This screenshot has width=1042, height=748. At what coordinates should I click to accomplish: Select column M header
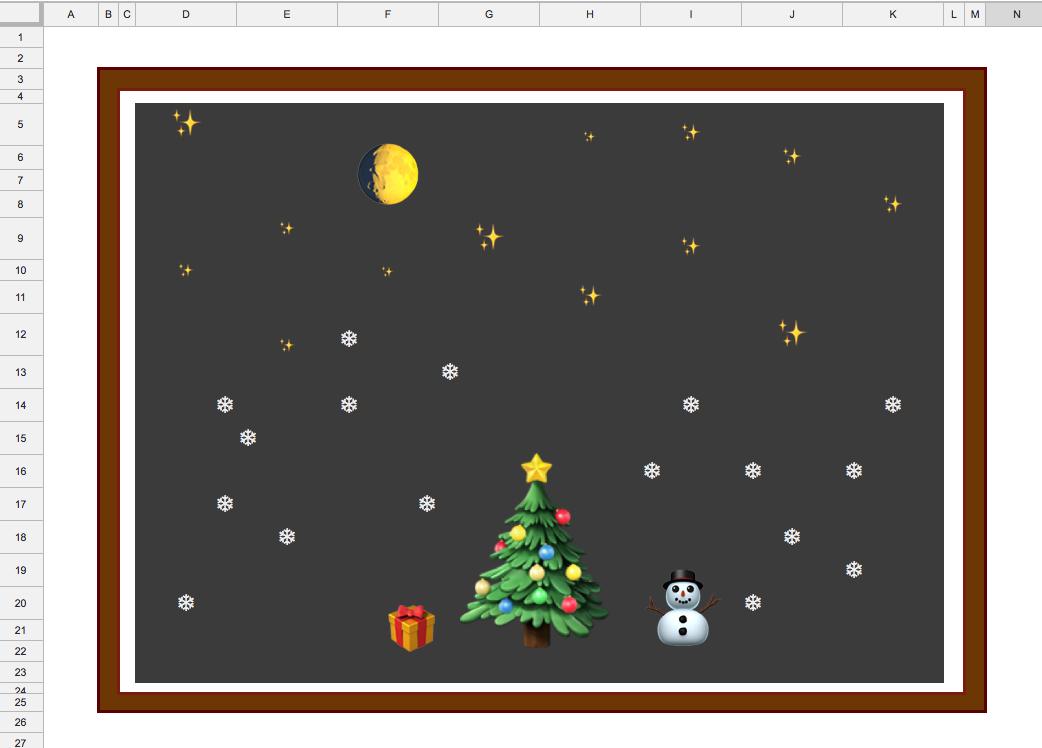(975, 14)
